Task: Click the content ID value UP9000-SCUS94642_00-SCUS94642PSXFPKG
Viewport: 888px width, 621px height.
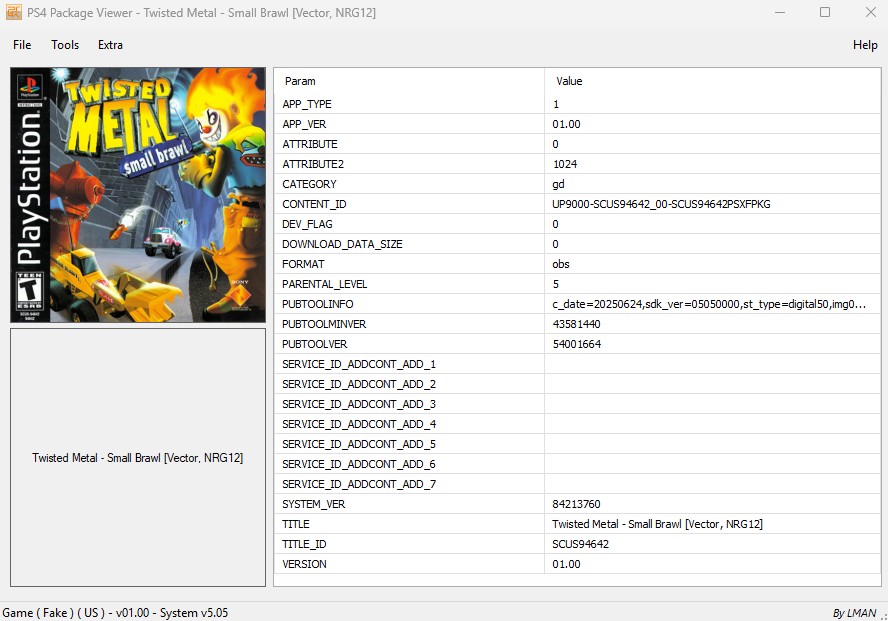Action: [661, 204]
